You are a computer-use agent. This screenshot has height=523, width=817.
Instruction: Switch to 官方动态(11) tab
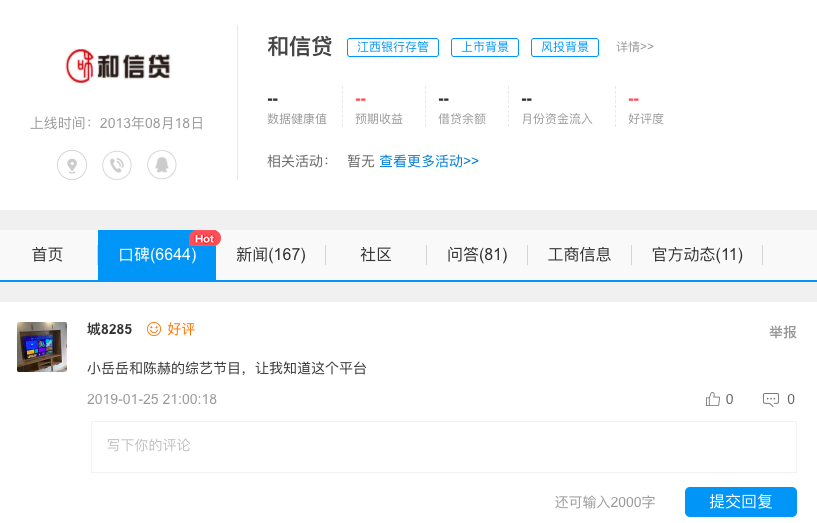pos(697,255)
